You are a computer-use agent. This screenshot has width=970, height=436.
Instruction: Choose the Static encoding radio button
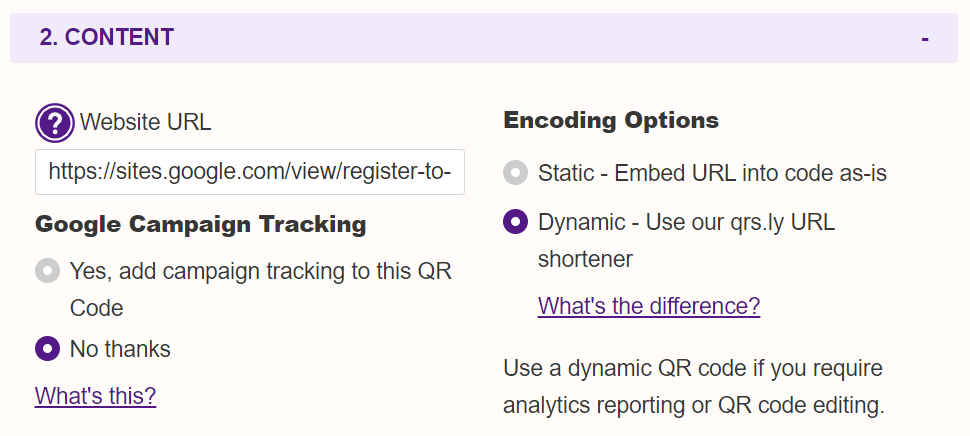coord(515,173)
